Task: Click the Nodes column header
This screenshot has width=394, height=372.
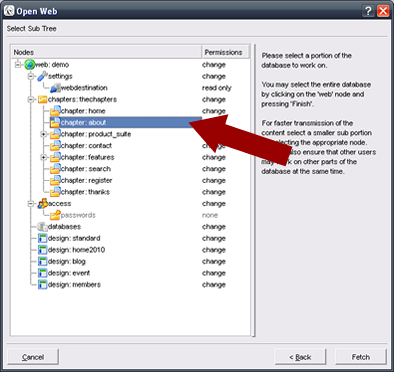Action: pyautogui.click(x=107, y=52)
